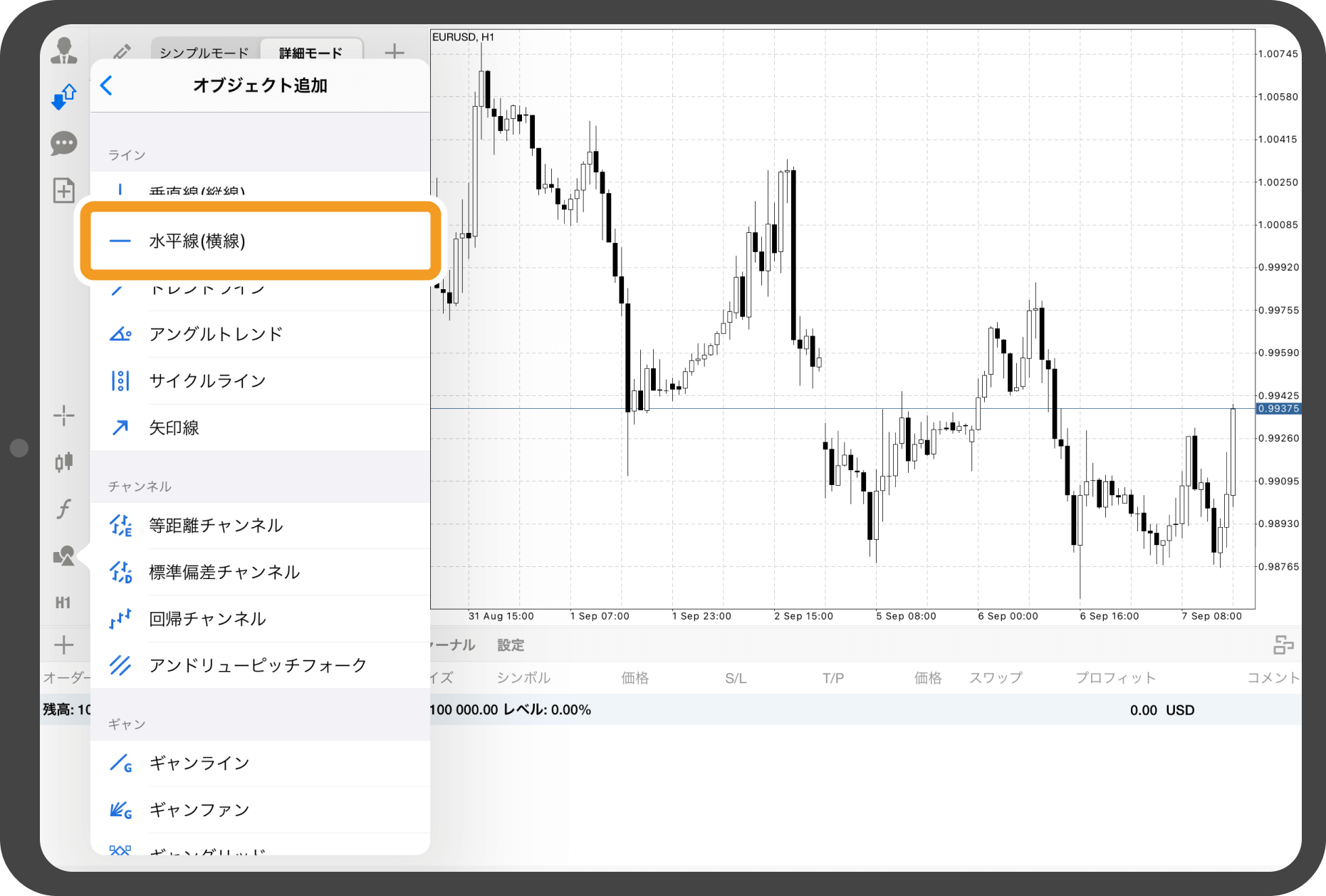The image size is (1326, 896).
Task: Tap the Gann fan icon
Action: (120, 810)
